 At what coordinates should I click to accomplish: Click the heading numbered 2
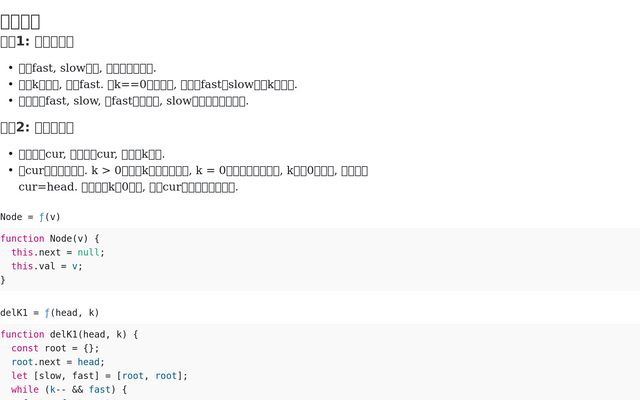(x=37, y=127)
